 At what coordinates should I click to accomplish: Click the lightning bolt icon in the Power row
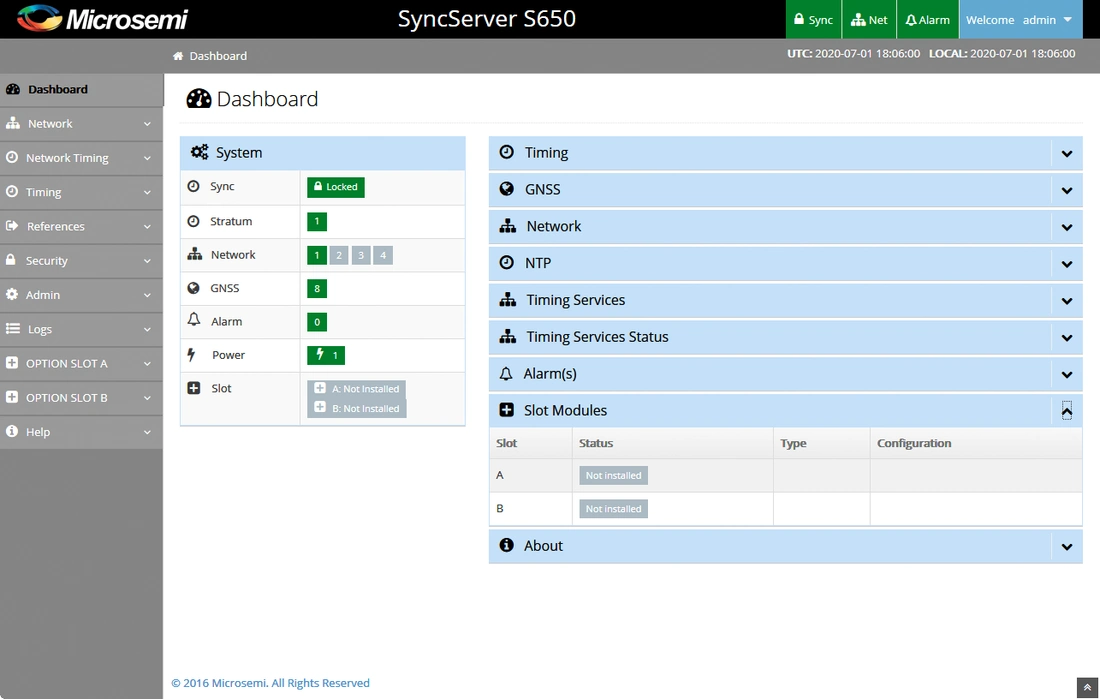(x=191, y=354)
